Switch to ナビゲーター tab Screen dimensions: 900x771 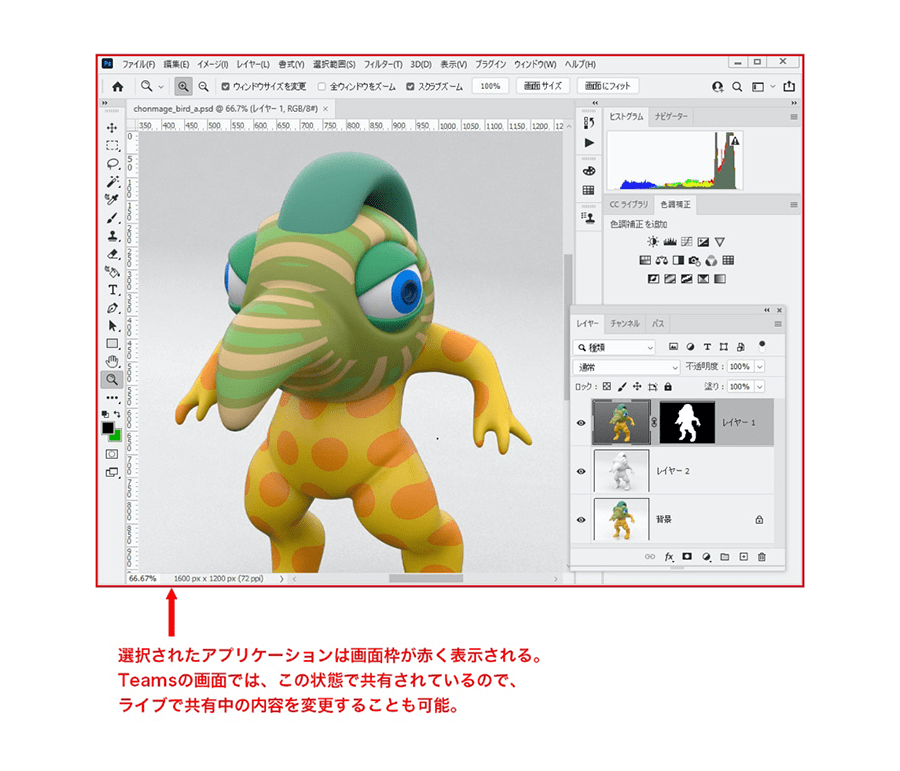[x=670, y=117]
